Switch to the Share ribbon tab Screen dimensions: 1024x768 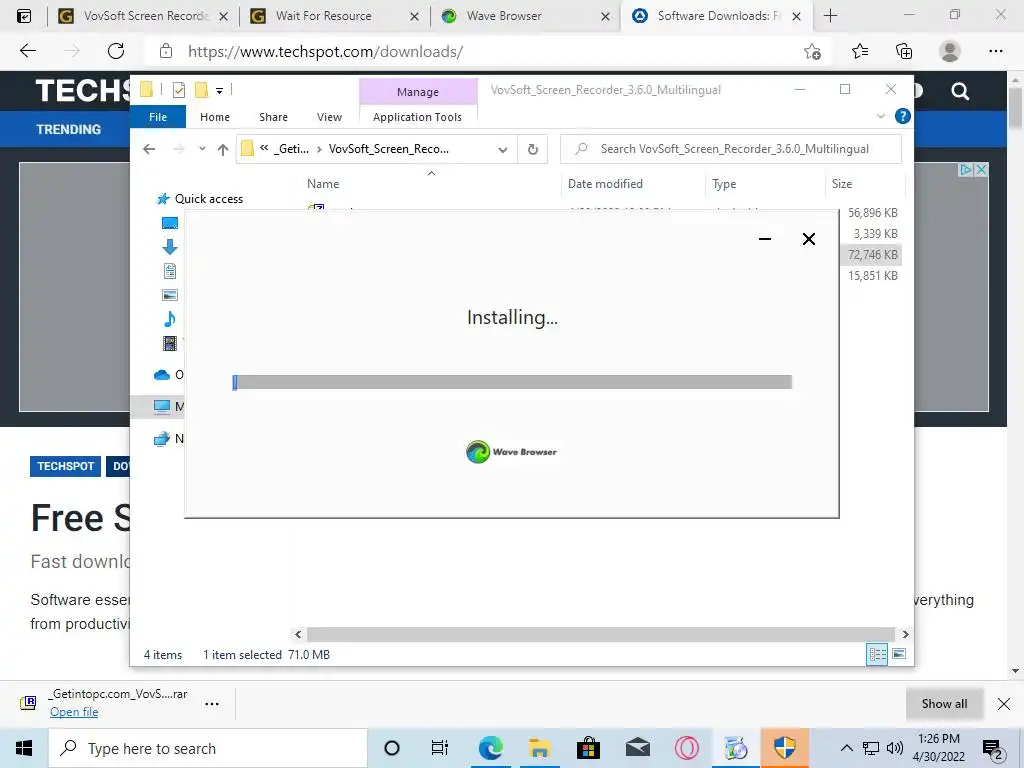273,117
